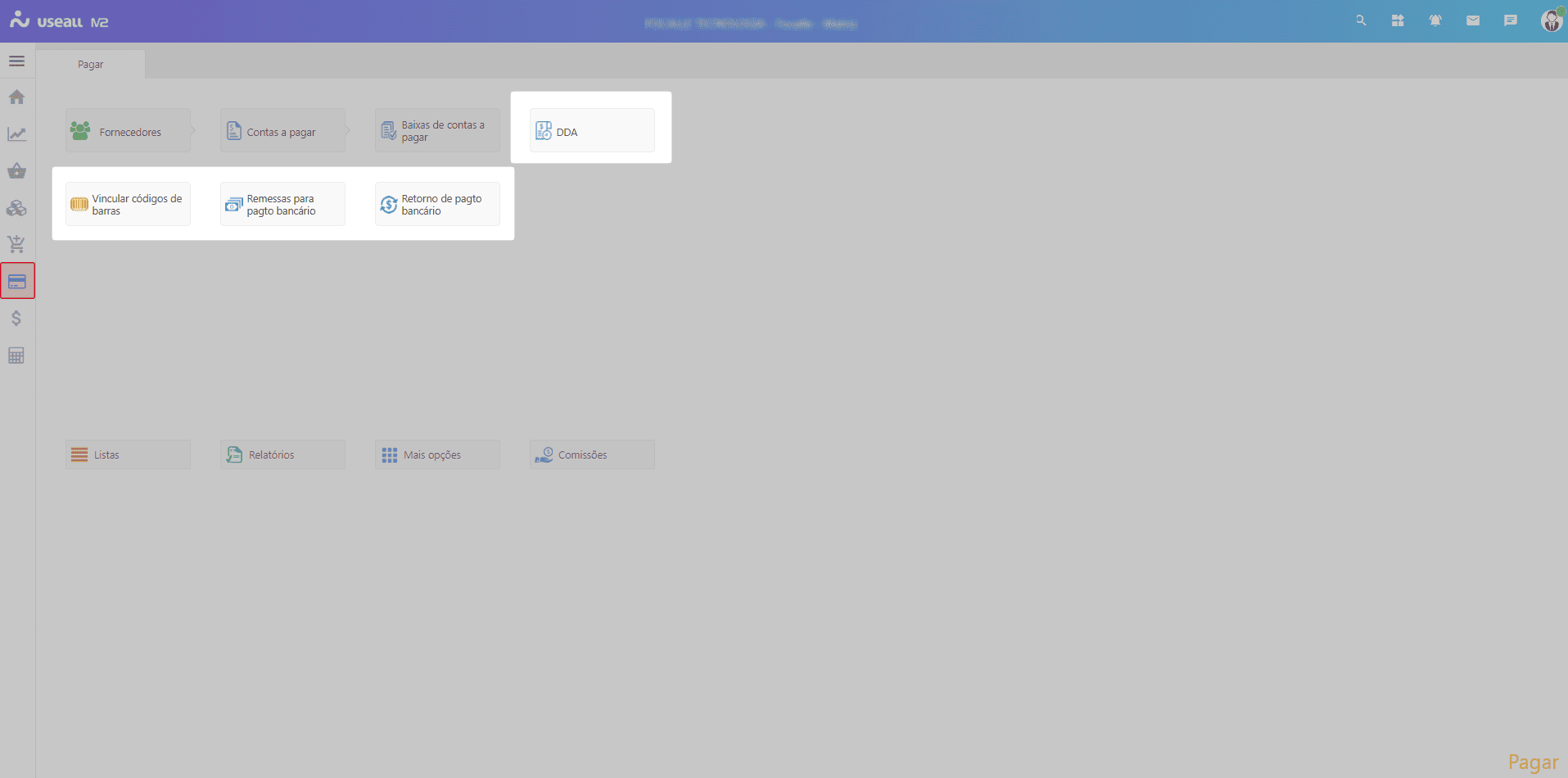Open the hamburger menu in sidebar
This screenshot has height=778, width=1568.
click(16, 61)
